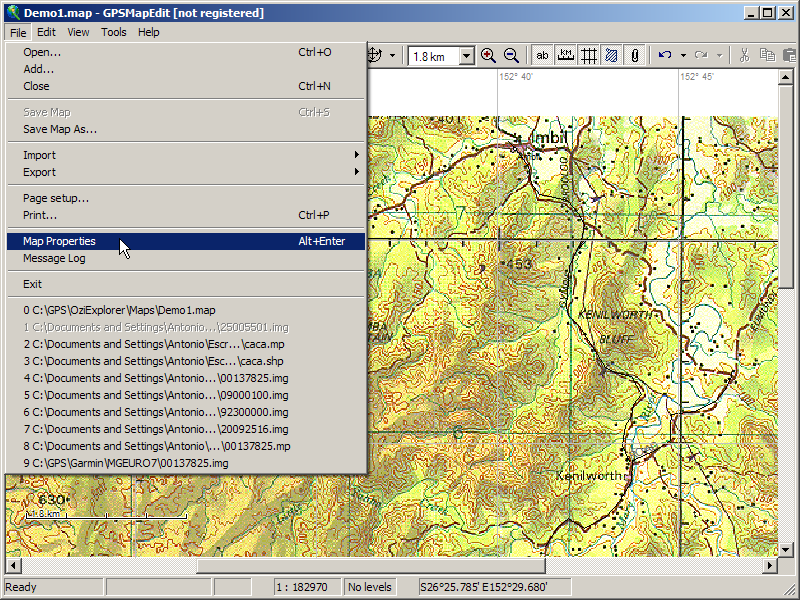Toggle the 'ab' labels display button
The height and width of the screenshot is (600, 800).
[x=543, y=56]
